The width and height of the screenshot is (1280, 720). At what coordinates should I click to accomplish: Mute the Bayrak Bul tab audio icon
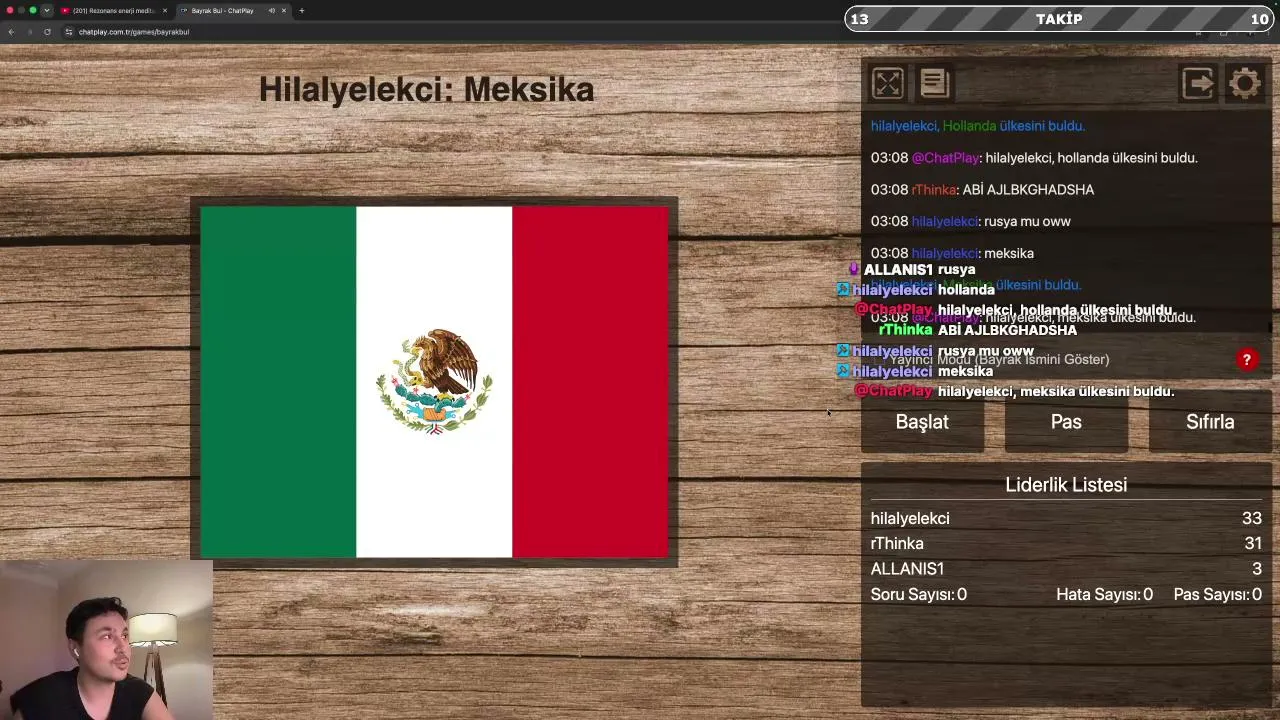pyautogui.click(x=271, y=11)
